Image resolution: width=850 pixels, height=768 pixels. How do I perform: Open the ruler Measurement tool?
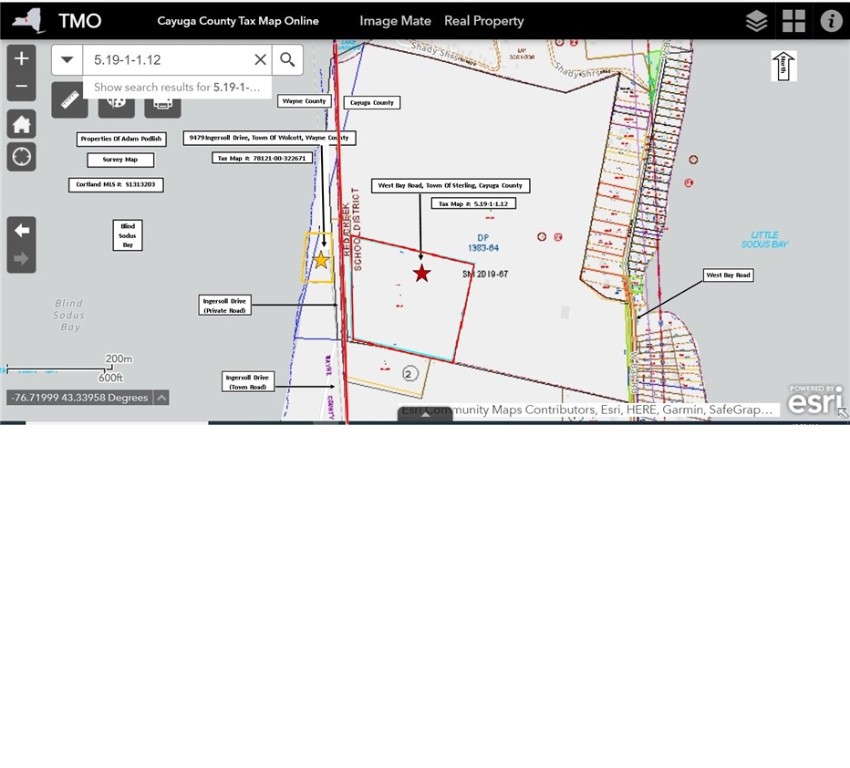pos(70,100)
